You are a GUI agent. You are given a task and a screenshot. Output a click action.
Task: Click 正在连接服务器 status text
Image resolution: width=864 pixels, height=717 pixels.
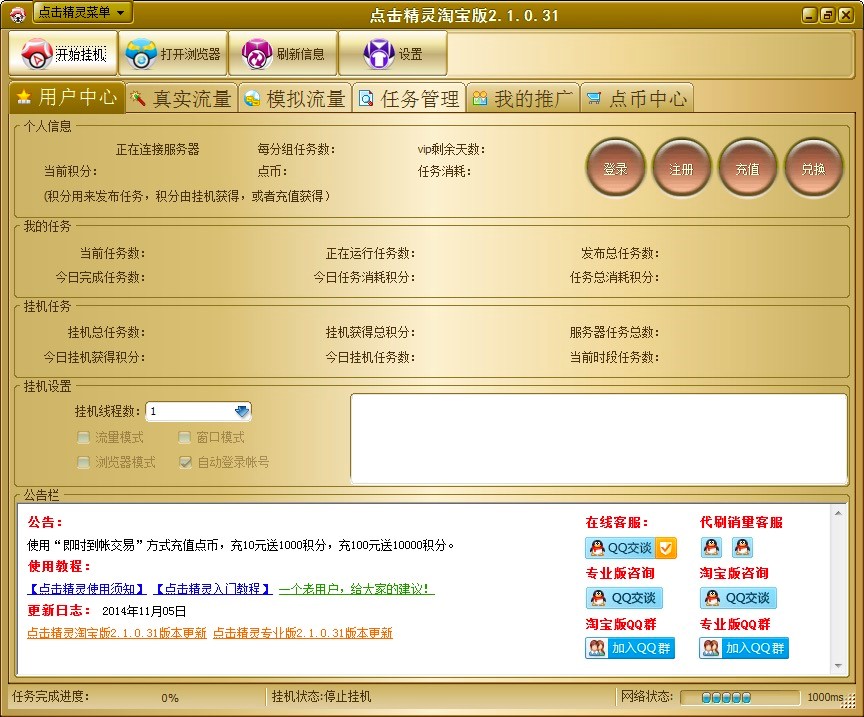pyautogui.click(x=158, y=149)
